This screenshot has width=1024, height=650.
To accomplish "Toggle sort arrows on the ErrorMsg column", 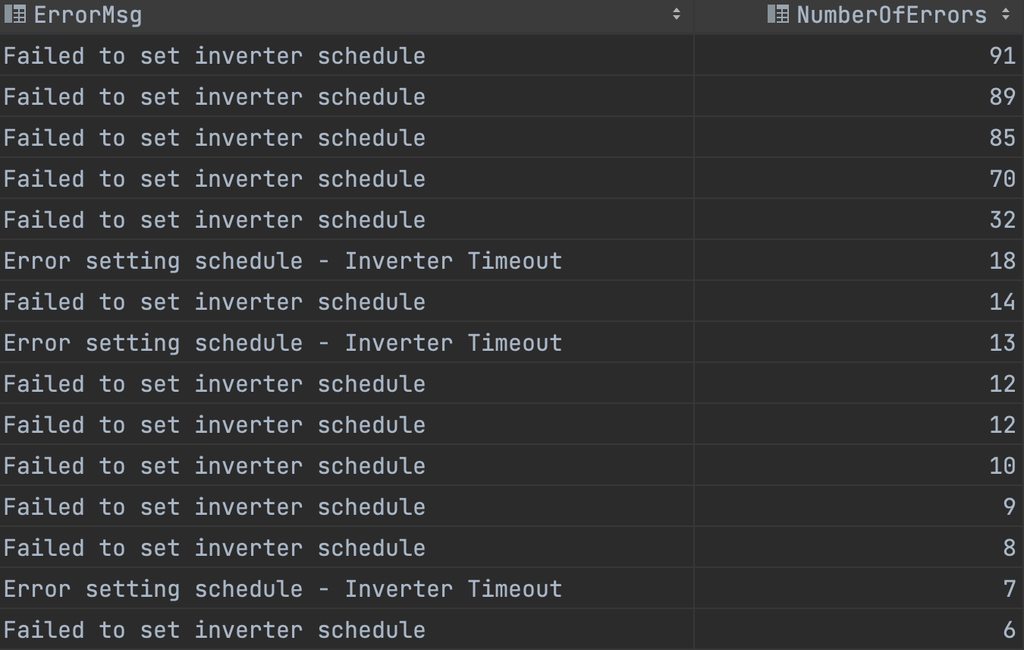I will click(x=677, y=15).
